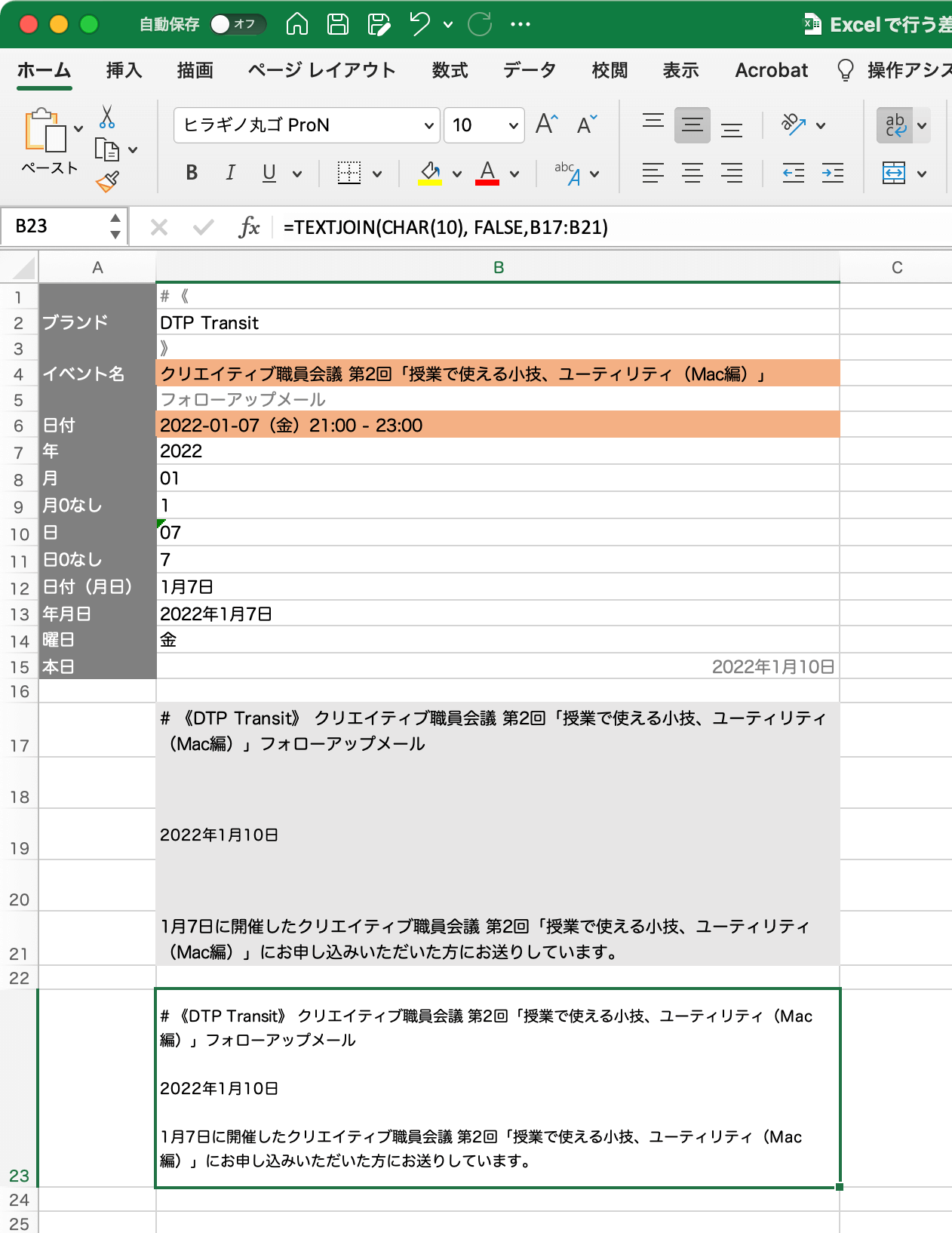Screen dimensions: 952x1233
Task: Select the Format Painter brush
Action: point(107,181)
